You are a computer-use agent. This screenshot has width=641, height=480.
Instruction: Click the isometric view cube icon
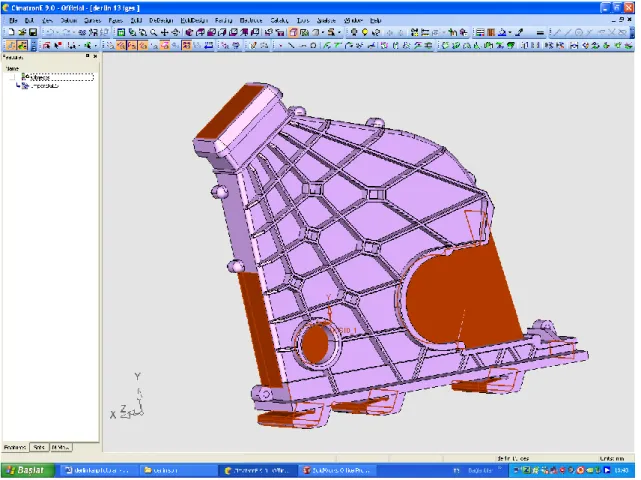point(189,32)
